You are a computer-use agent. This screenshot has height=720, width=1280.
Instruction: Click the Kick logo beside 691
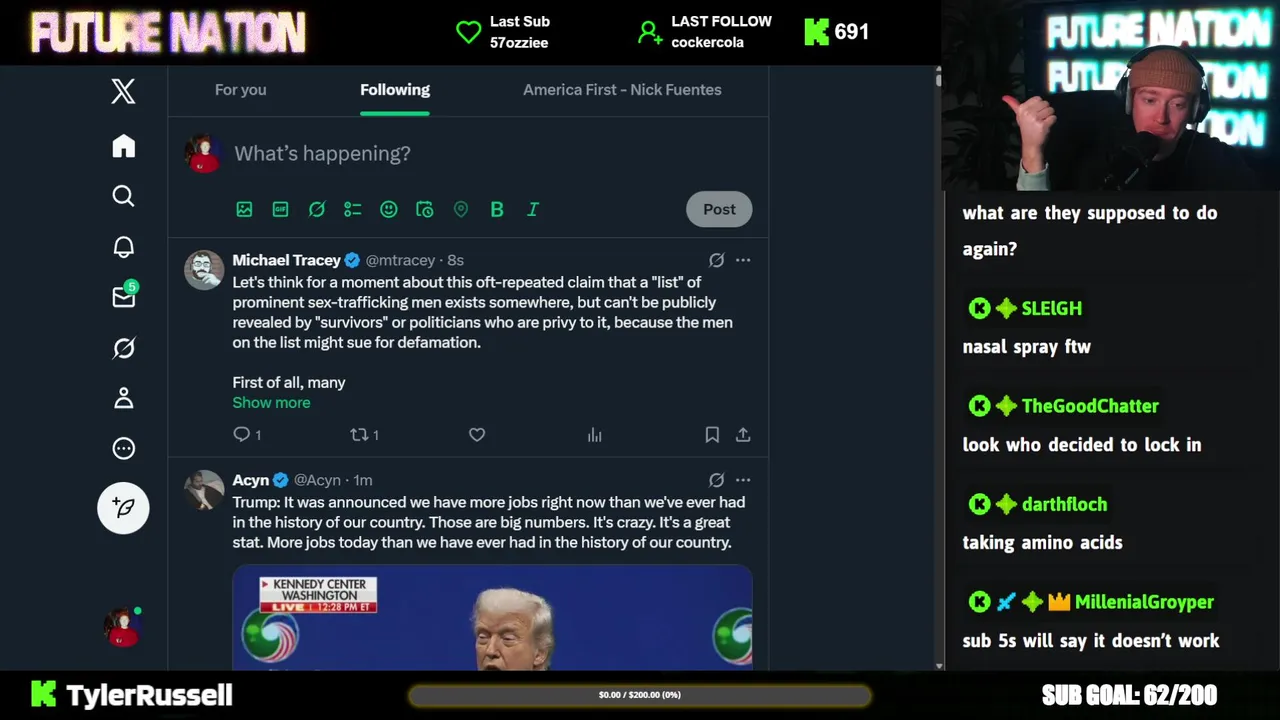(816, 32)
